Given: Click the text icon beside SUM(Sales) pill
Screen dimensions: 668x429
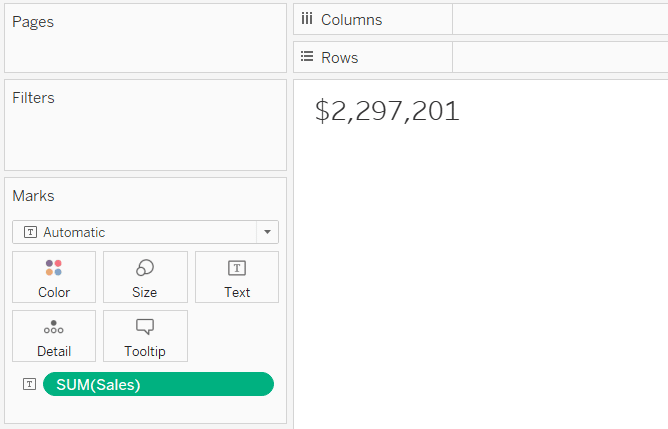Looking at the screenshot, I should [x=29, y=384].
